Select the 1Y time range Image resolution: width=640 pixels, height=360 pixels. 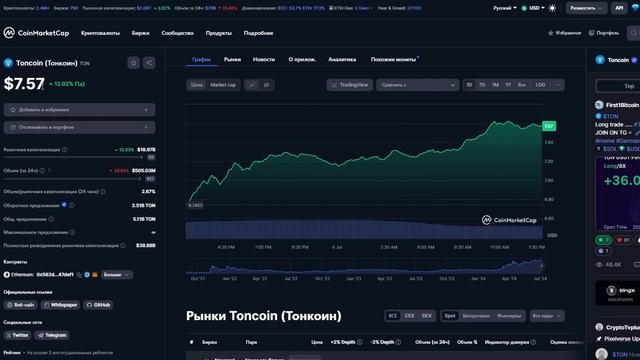(x=508, y=85)
